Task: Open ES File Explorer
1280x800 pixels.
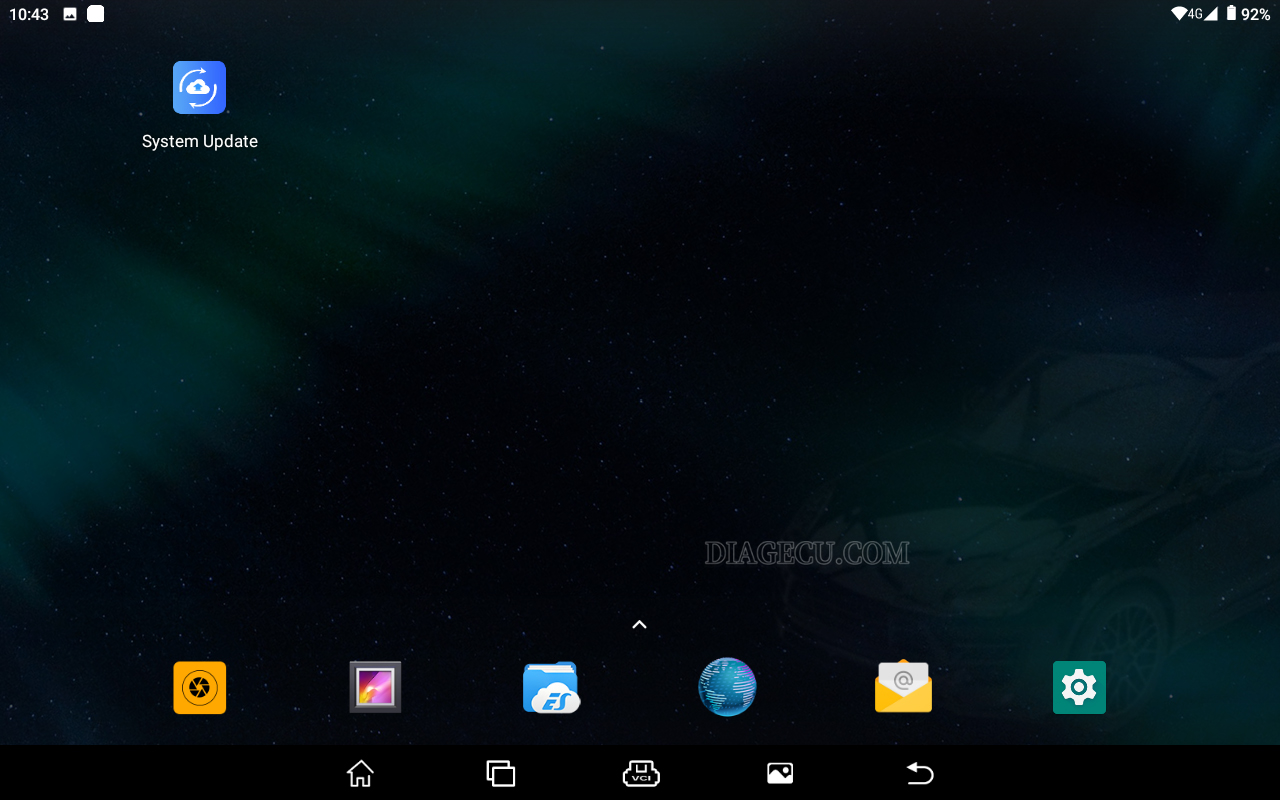Action: (551, 688)
